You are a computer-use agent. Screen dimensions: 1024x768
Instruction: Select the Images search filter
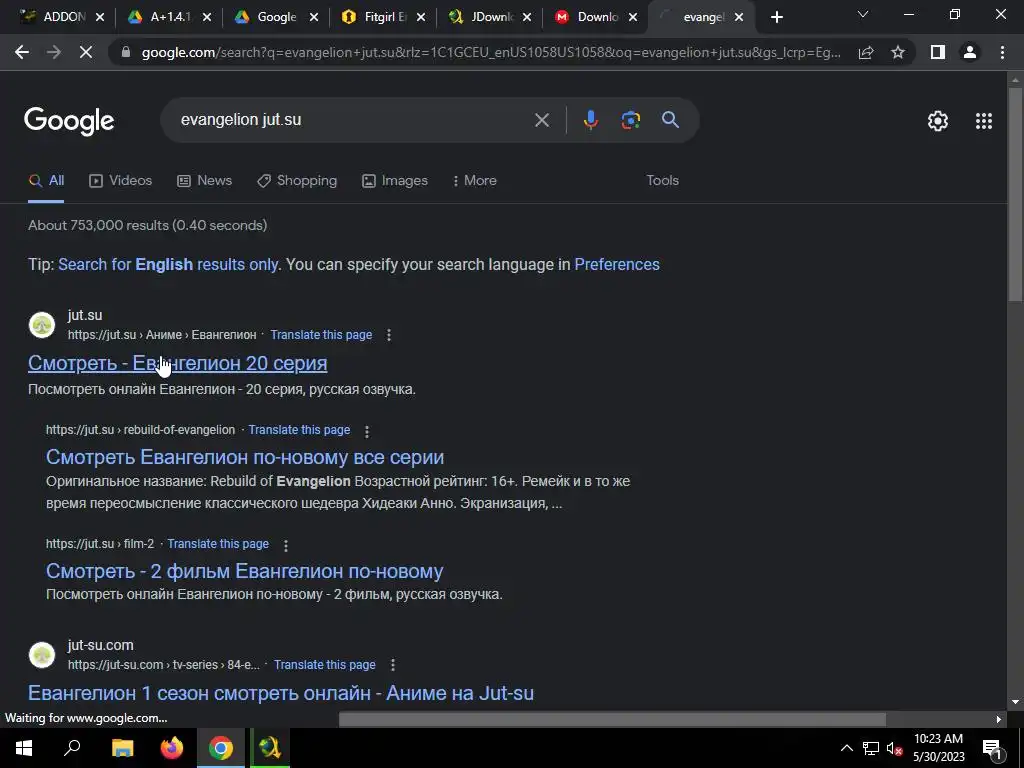pos(395,181)
